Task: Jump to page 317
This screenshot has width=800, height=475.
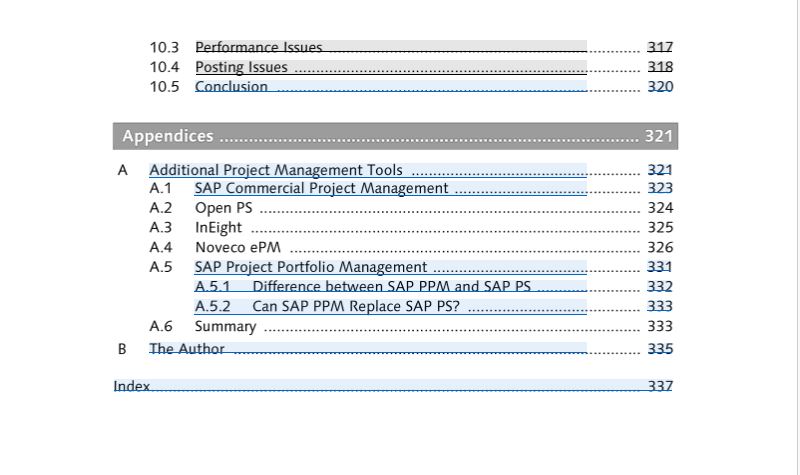Action: pos(660,47)
